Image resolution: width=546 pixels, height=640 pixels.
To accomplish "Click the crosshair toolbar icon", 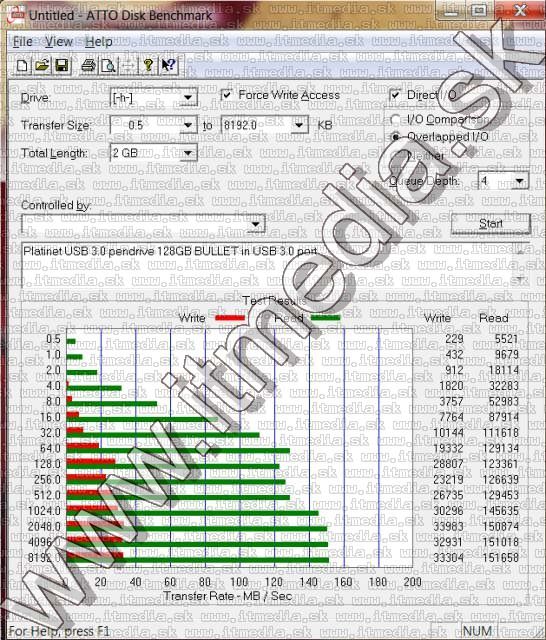I will tap(128, 65).
